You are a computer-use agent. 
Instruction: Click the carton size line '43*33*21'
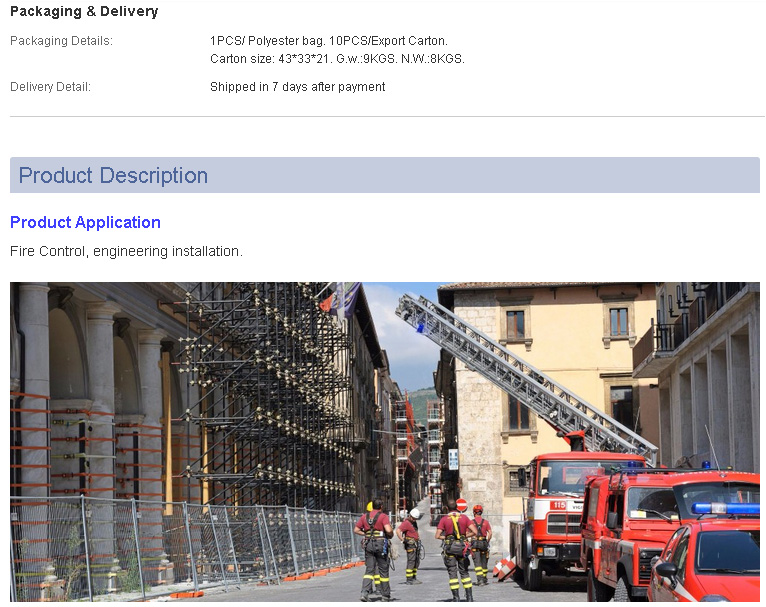tap(337, 59)
